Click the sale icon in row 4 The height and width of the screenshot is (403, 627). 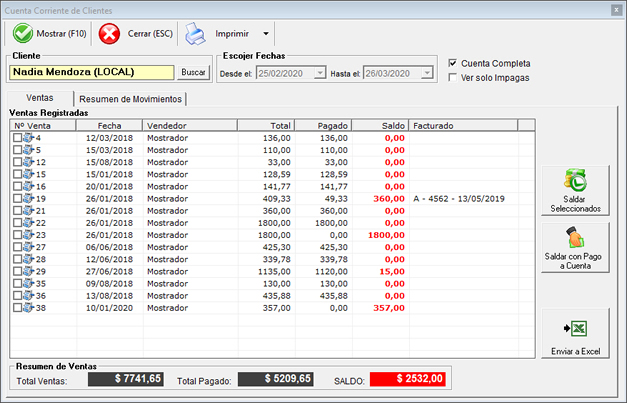[28, 138]
